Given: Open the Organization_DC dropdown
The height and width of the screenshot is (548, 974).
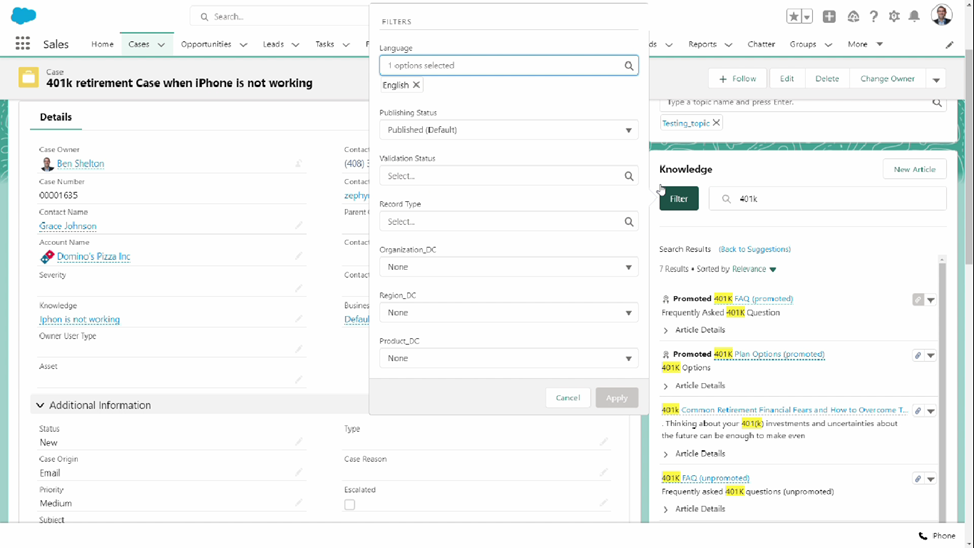Looking at the screenshot, I should [508, 267].
